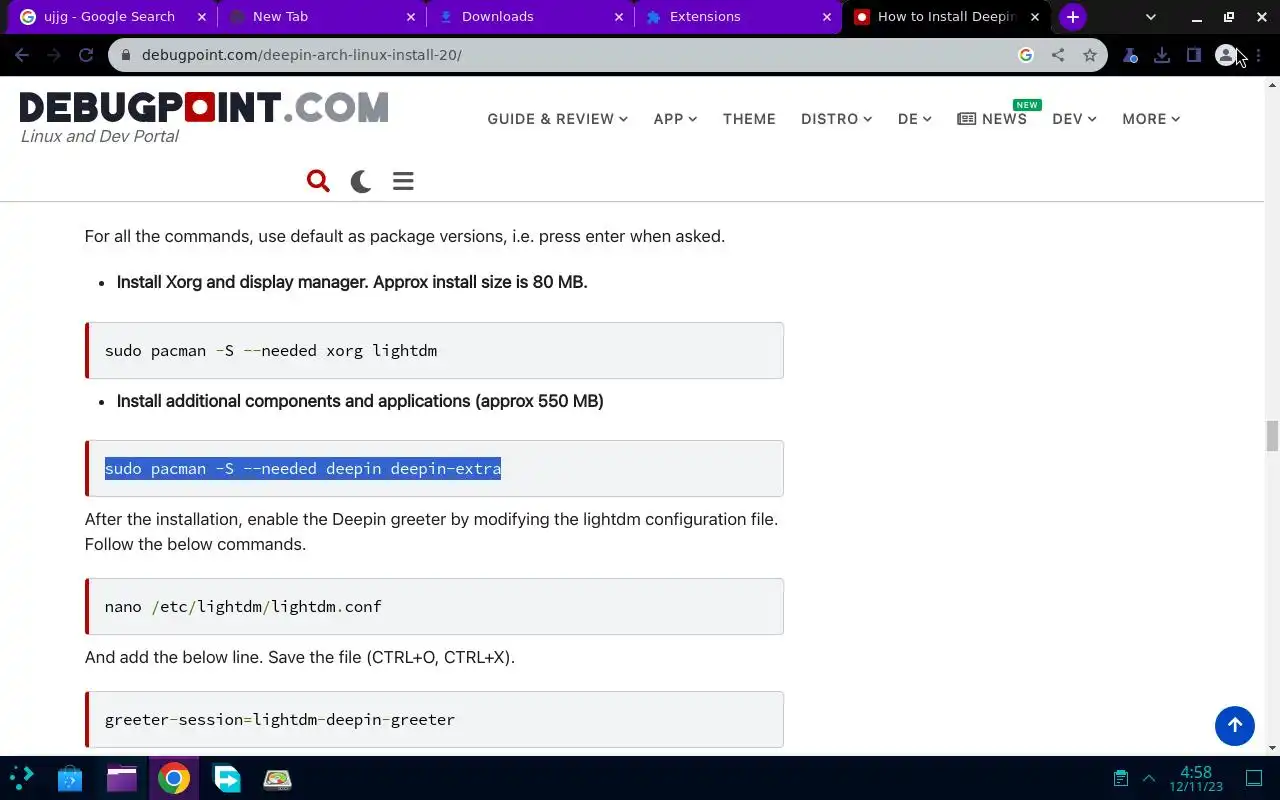Click the DEBUGPOINT.COM logo
This screenshot has width=1280, height=800.
[x=204, y=107]
